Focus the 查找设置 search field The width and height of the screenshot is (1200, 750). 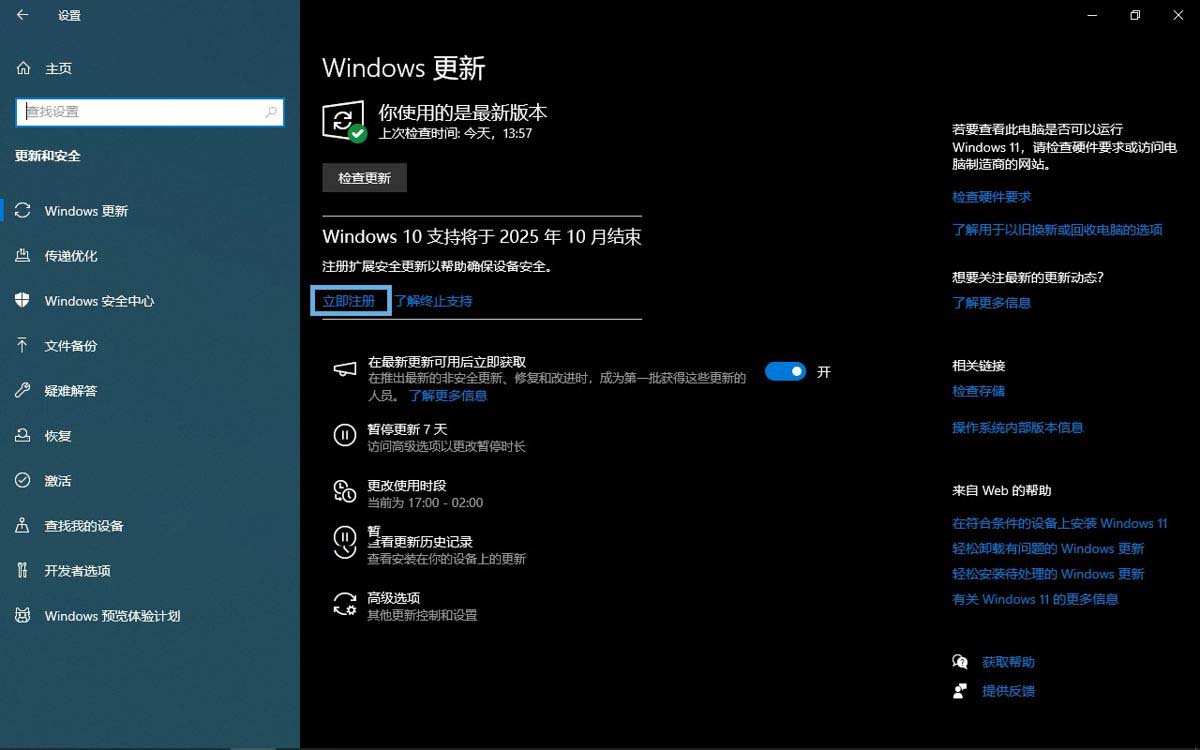click(x=150, y=112)
